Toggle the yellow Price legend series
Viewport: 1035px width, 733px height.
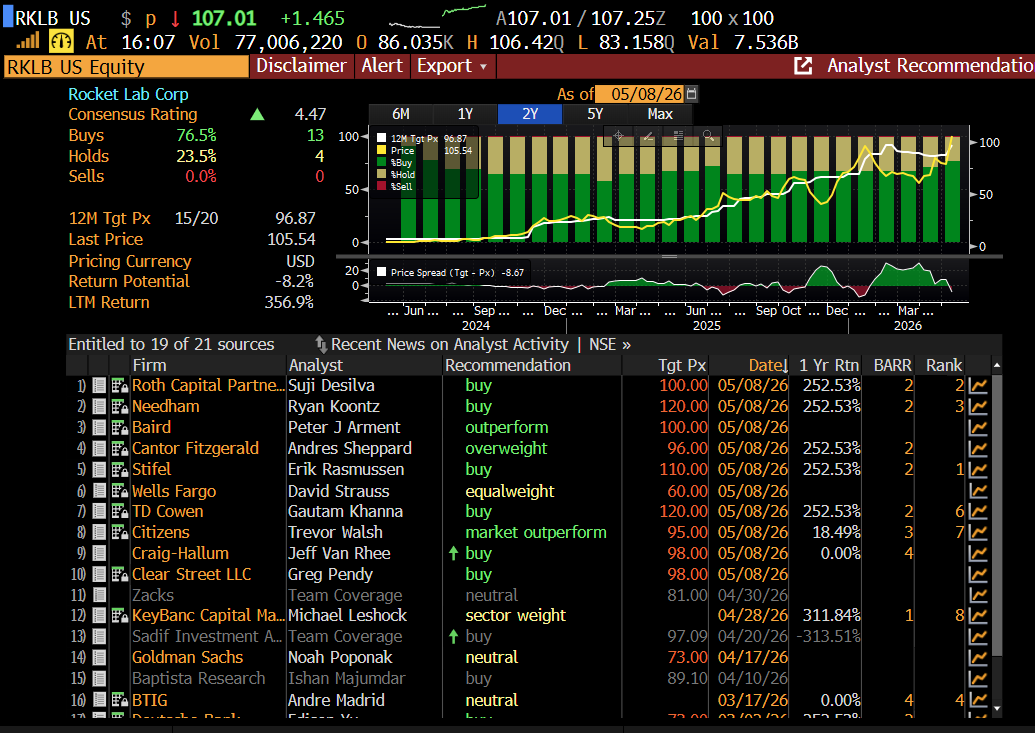click(382, 150)
